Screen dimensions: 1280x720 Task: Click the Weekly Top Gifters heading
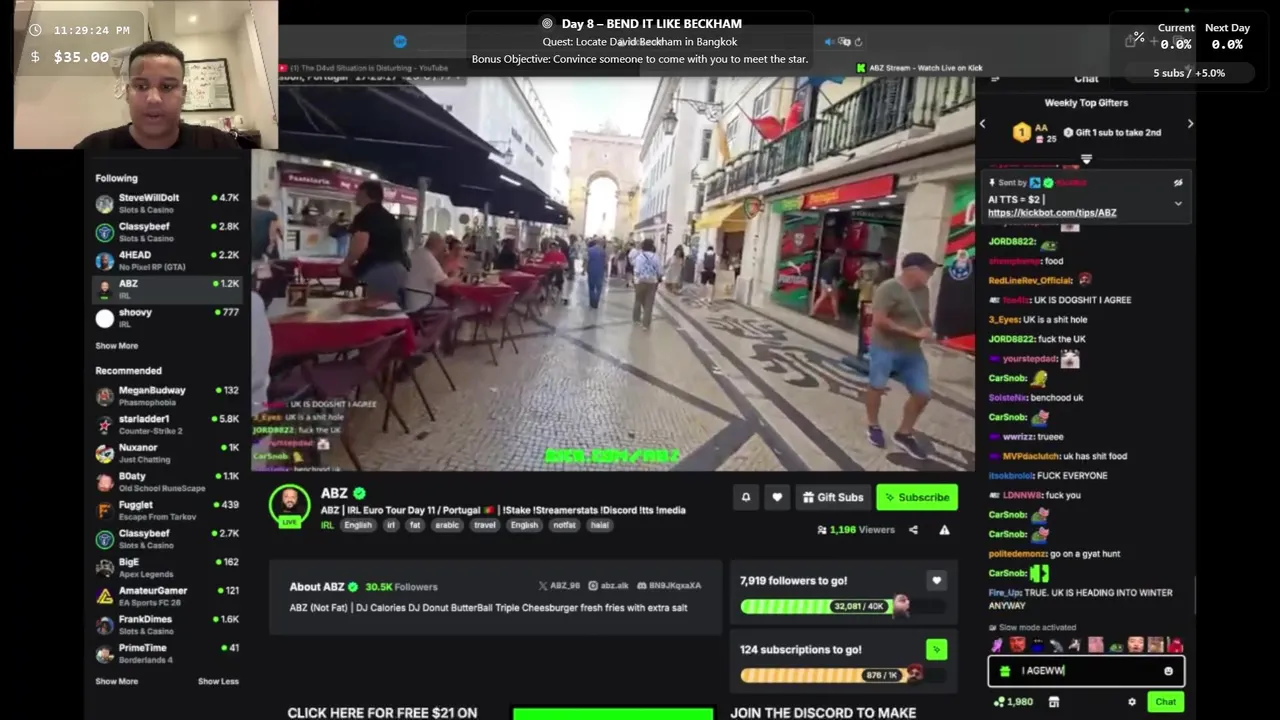click(1086, 103)
